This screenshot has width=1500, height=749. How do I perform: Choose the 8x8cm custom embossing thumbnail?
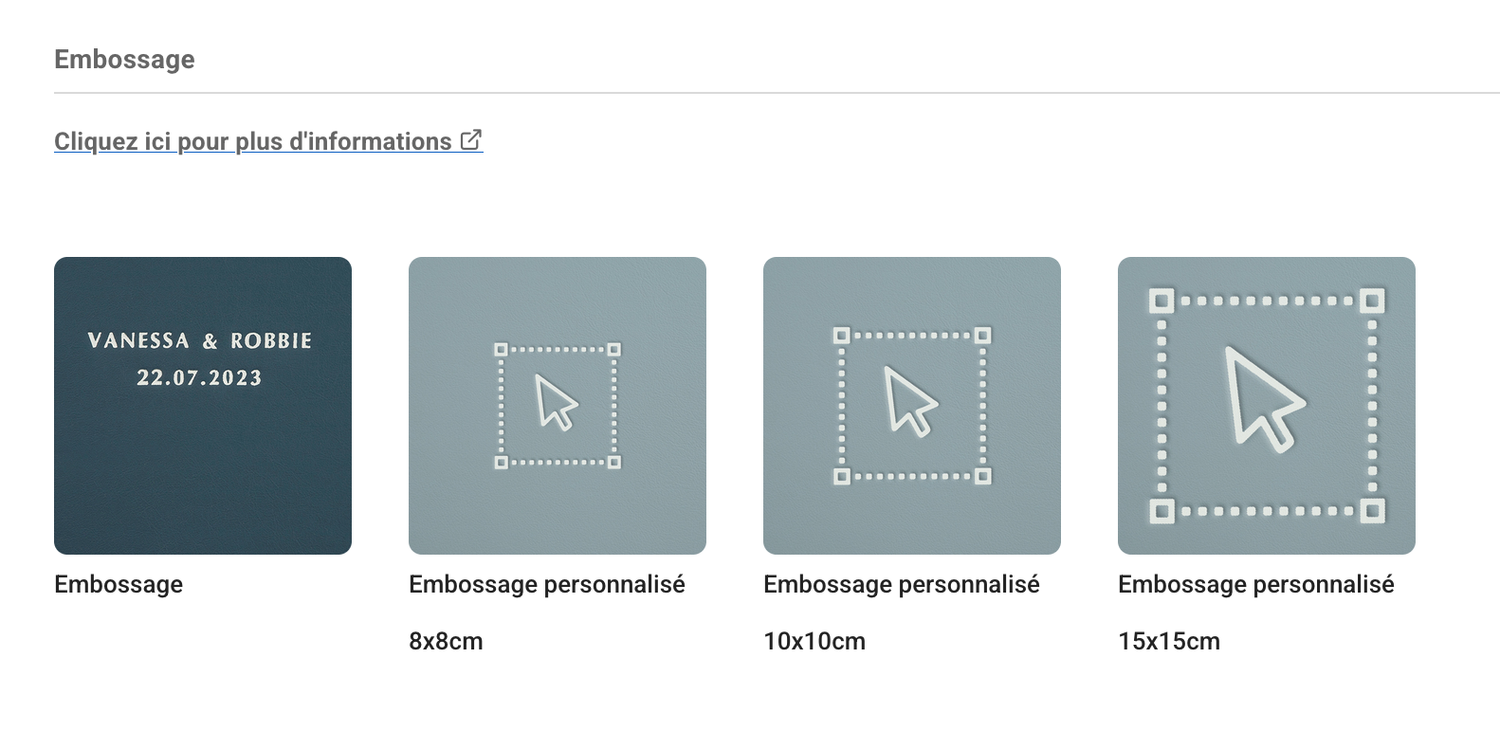pos(557,406)
